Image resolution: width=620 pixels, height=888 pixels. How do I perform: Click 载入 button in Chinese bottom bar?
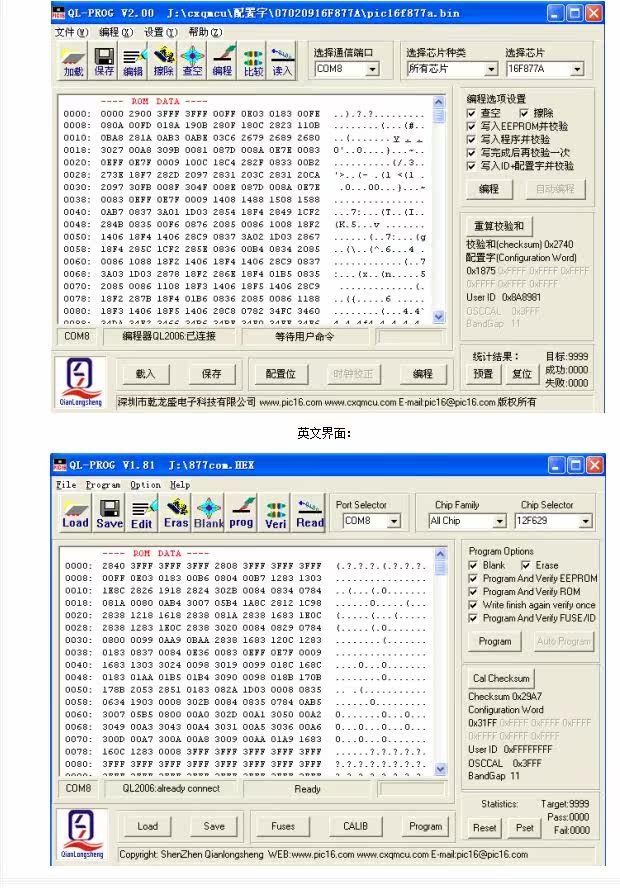coord(145,374)
